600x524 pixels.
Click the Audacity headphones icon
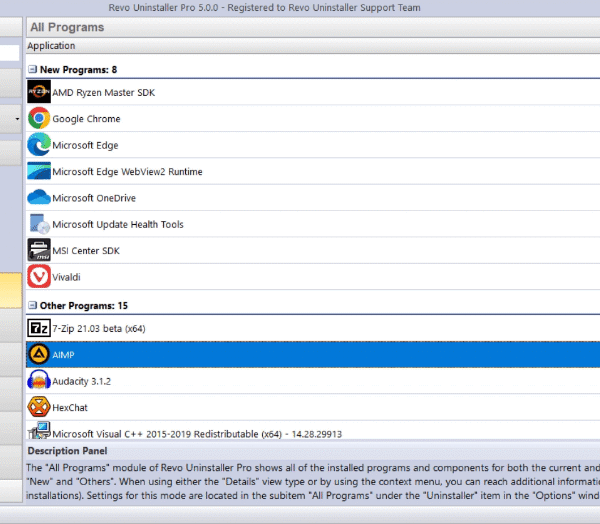[x=39, y=380]
